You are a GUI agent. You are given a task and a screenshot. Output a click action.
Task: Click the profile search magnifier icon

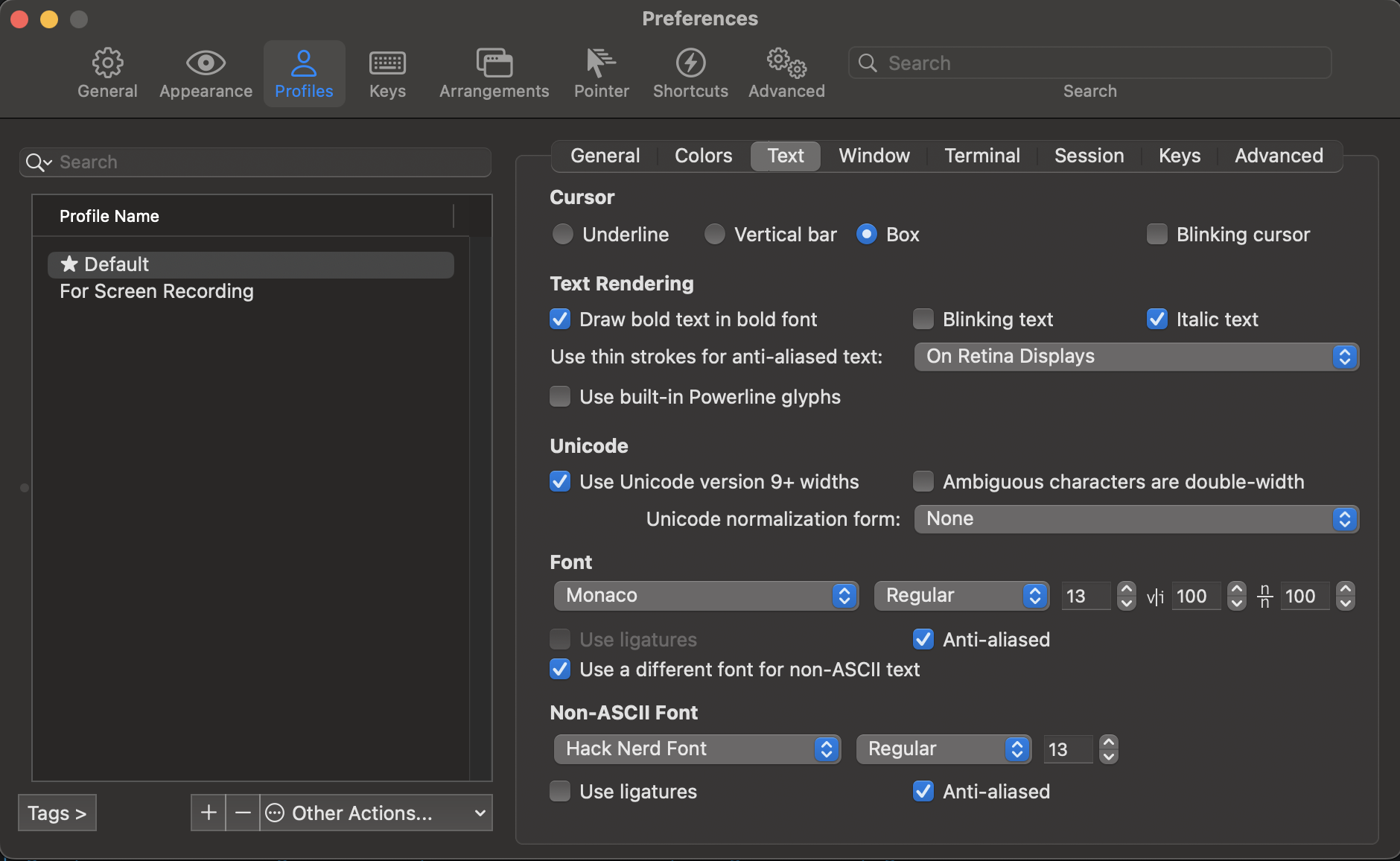(38, 162)
